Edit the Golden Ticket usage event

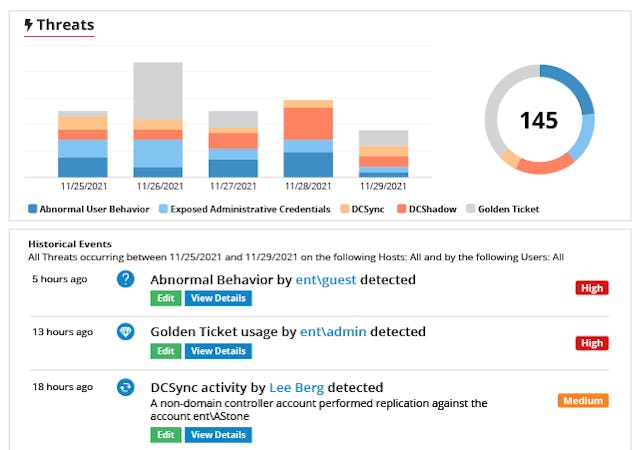(166, 351)
